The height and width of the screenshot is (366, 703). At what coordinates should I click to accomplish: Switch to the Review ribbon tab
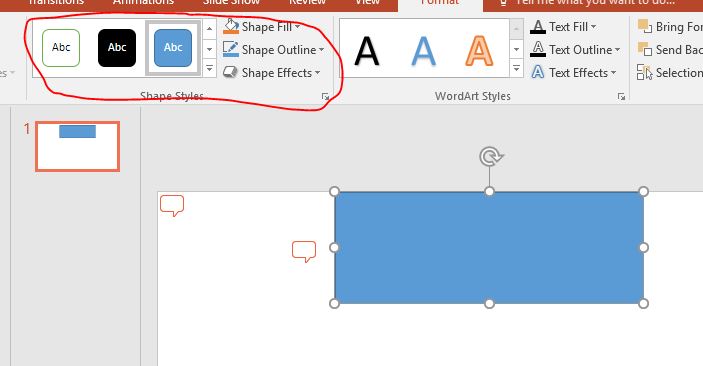click(307, 3)
